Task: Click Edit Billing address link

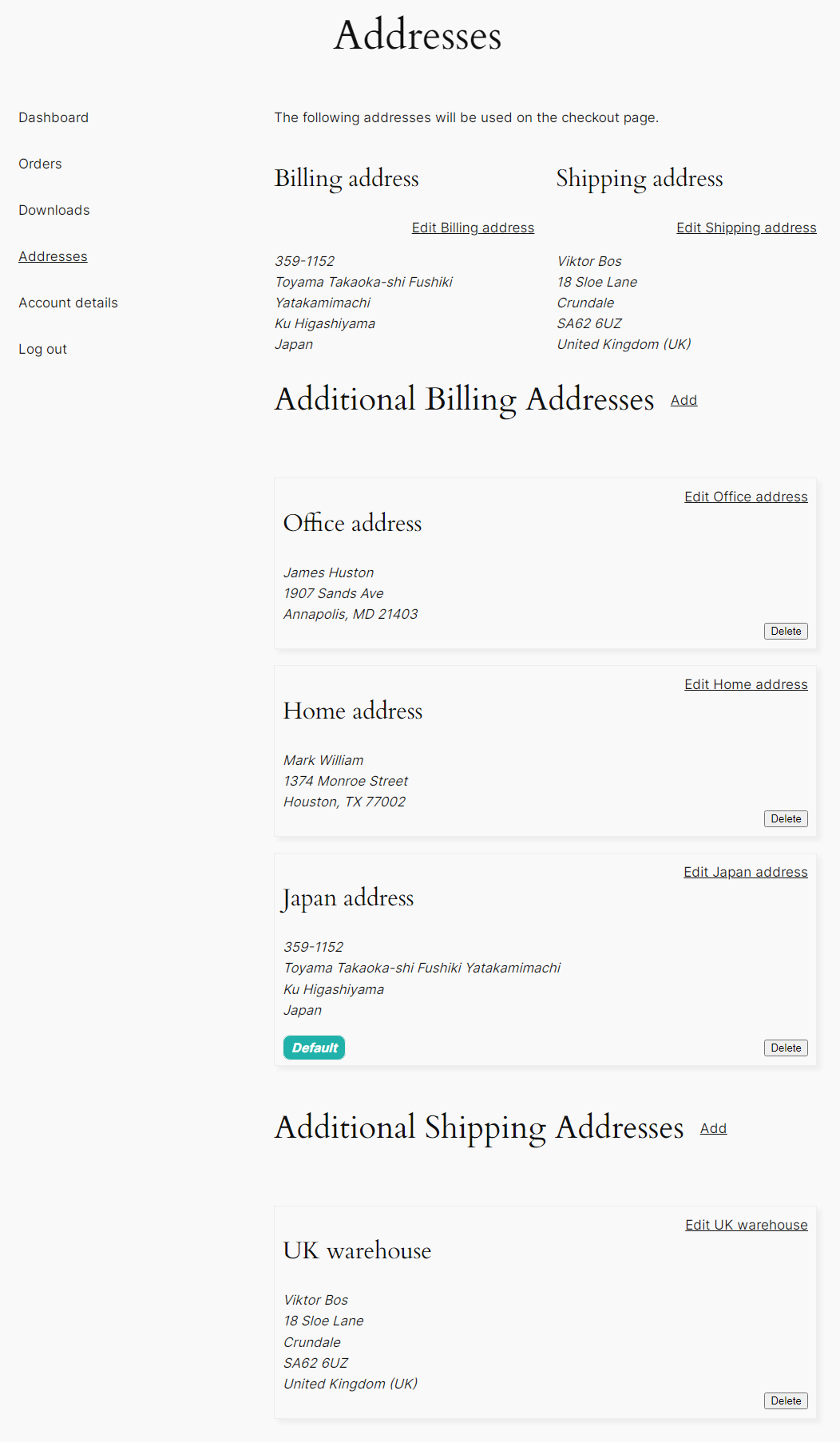Action: pos(473,228)
